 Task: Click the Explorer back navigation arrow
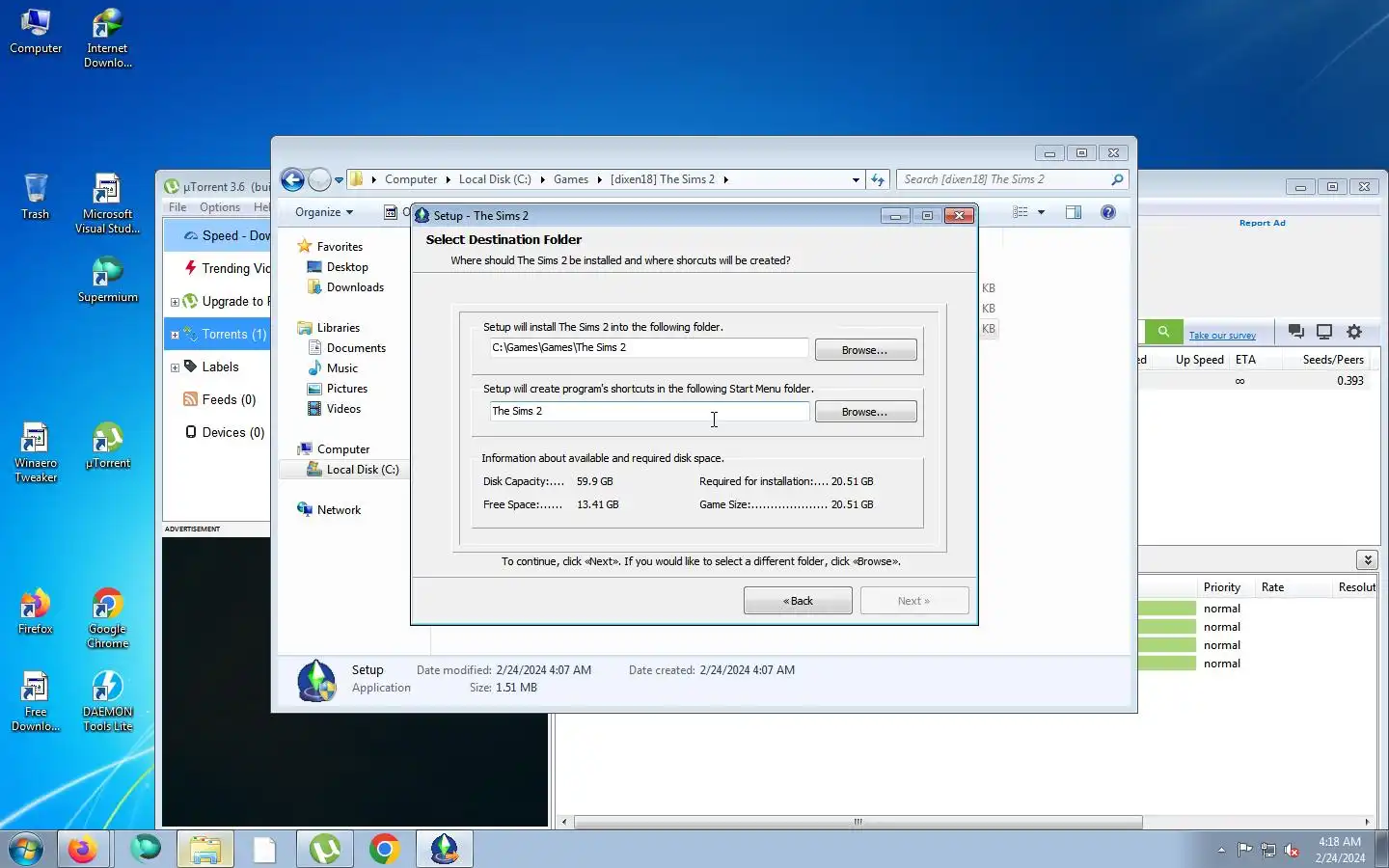(292, 179)
